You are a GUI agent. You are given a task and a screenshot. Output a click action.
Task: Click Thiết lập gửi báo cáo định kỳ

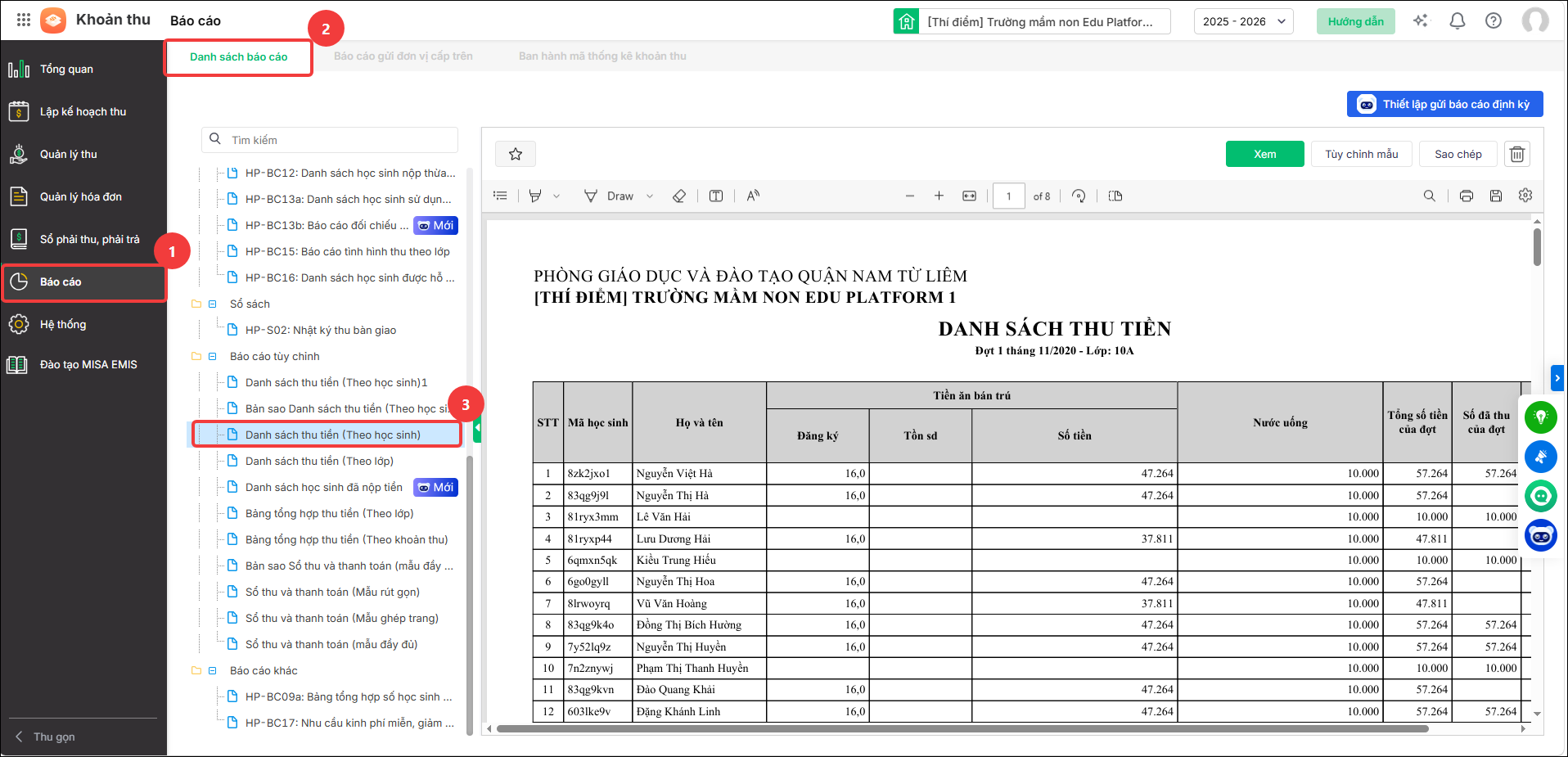(x=1445, y=104)
